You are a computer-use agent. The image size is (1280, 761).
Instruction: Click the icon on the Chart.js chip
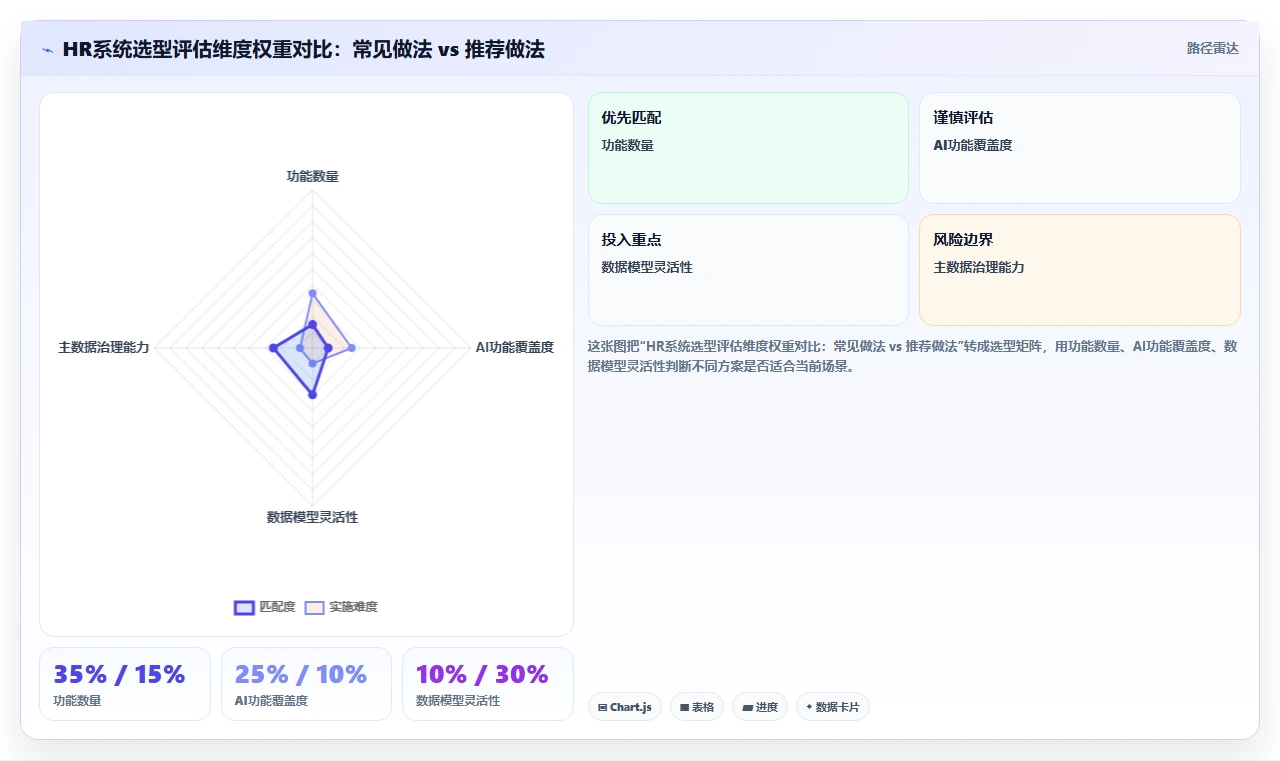pyautogui.click(x=602, y=707)
